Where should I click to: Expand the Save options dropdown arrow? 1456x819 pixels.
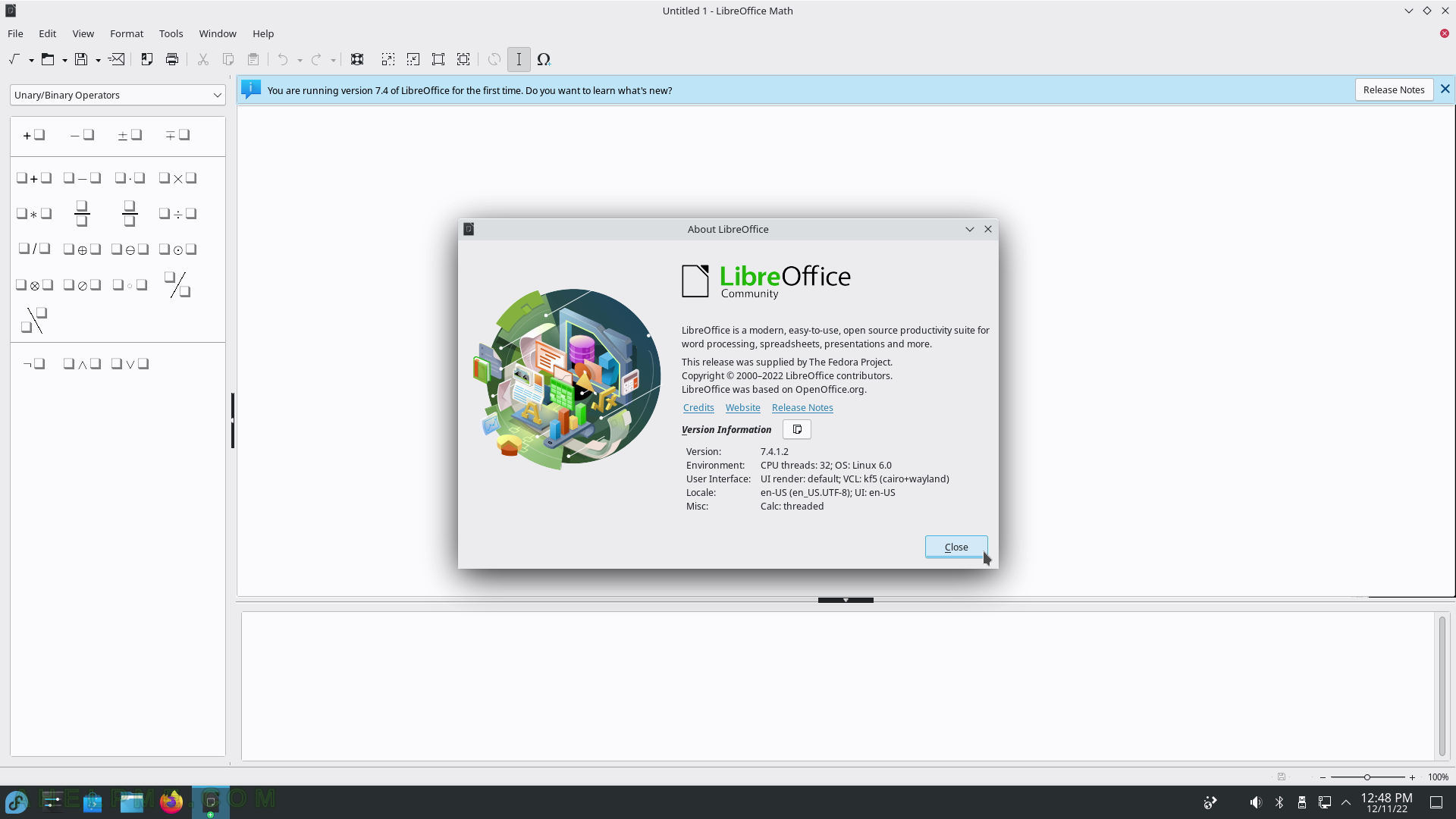tap(98, 60)
